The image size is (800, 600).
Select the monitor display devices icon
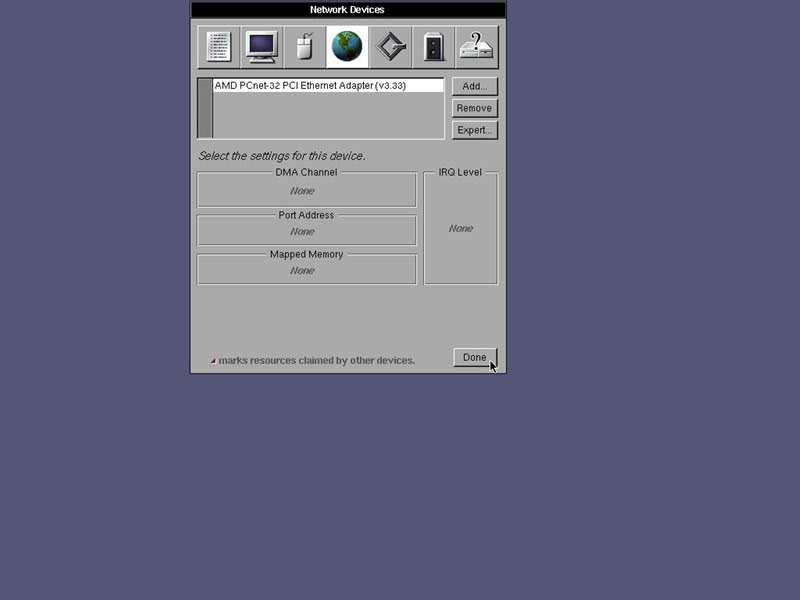(262, 47)
